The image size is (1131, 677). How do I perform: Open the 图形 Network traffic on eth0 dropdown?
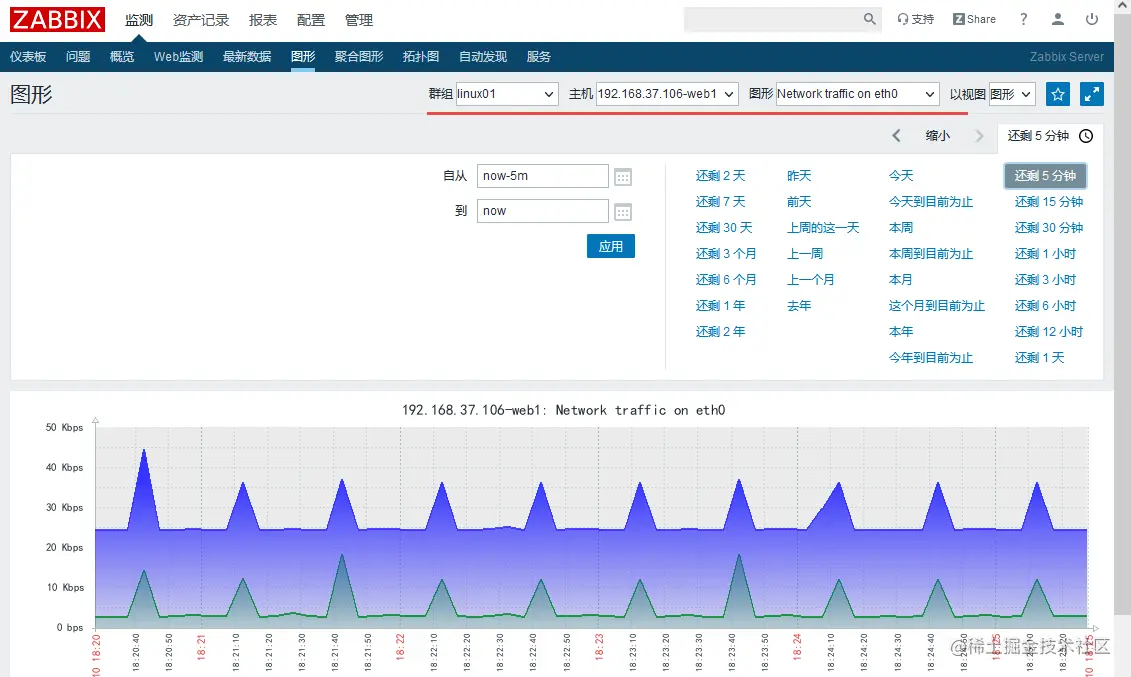[x=858, y=94]
